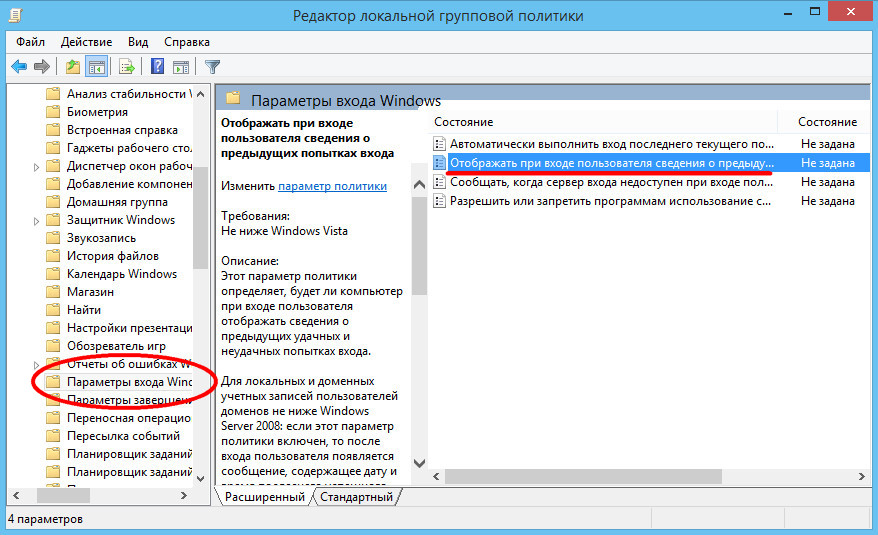Select the Параметры входа Windows tree folder

coord(129,382)
